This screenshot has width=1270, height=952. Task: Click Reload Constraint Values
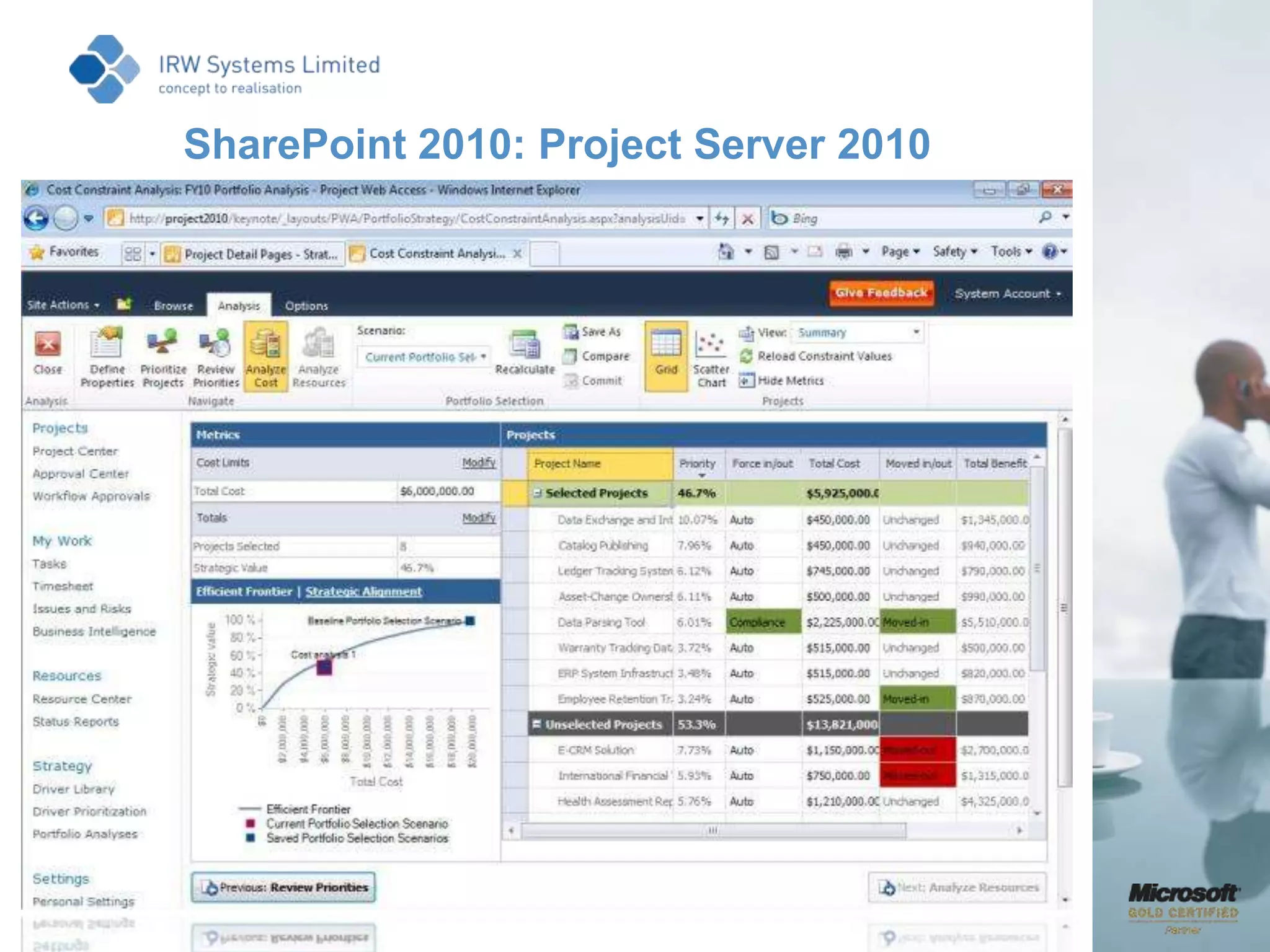point(815,356)
